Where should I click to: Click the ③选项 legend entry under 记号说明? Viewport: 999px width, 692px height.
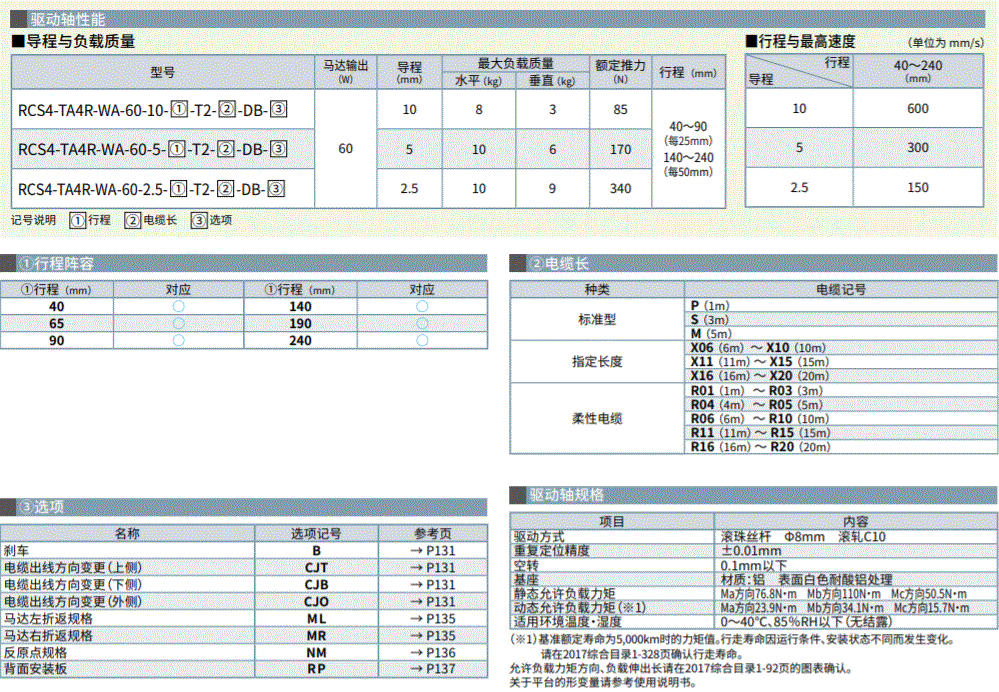pyautogui.click(x=212, y=220)
